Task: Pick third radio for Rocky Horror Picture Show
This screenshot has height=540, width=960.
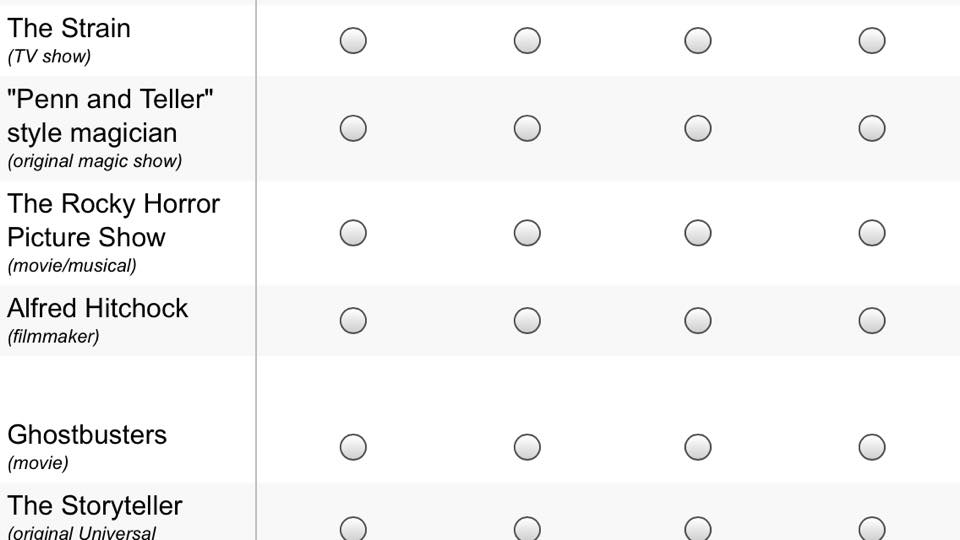Action: pos(698,233)
